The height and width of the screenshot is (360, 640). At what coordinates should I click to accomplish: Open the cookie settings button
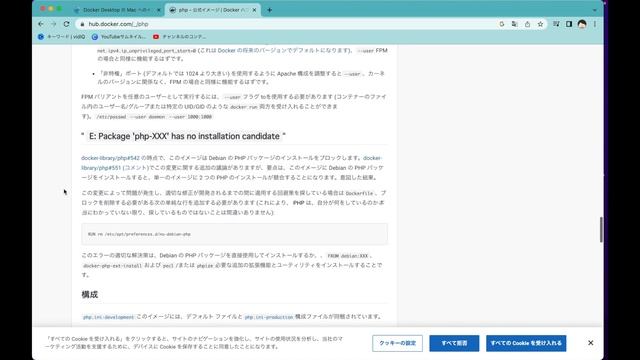click(x=398, y=343)
